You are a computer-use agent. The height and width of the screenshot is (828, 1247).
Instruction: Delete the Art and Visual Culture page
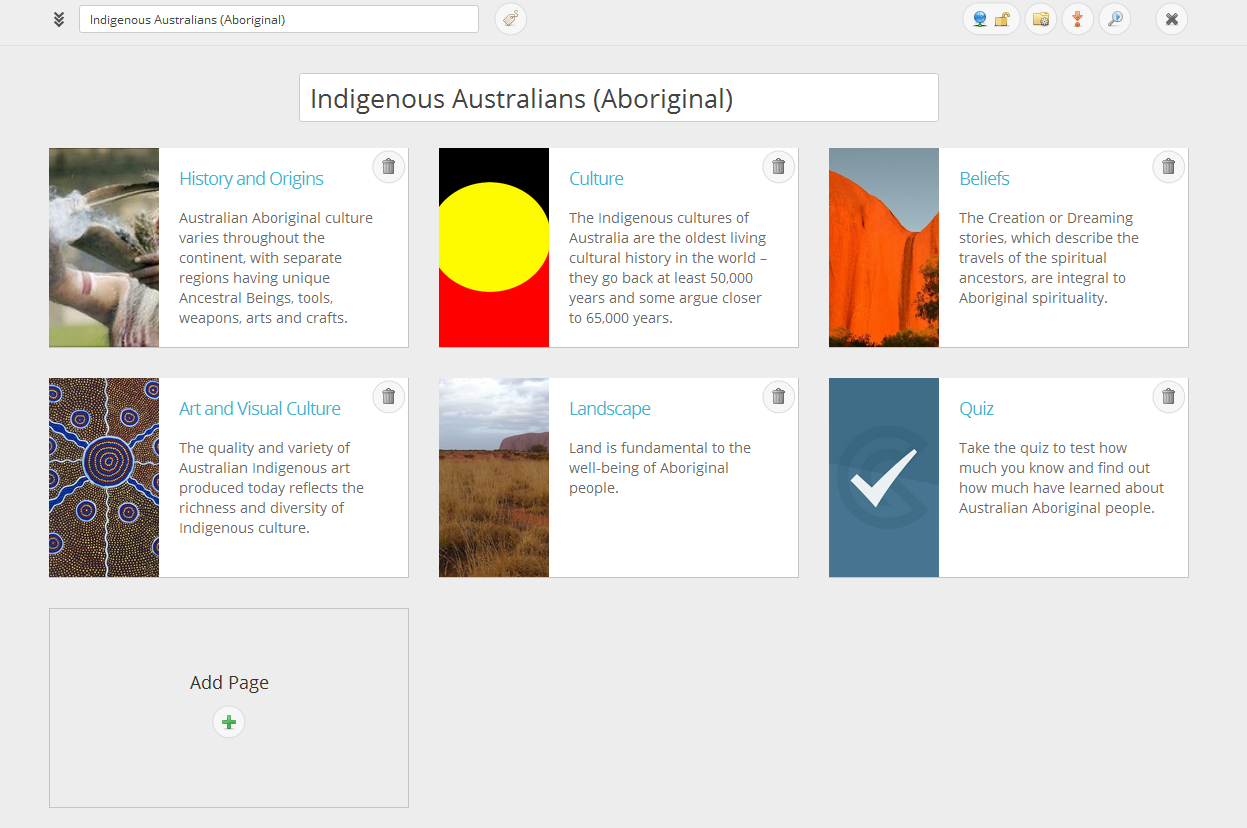(389, 397)
